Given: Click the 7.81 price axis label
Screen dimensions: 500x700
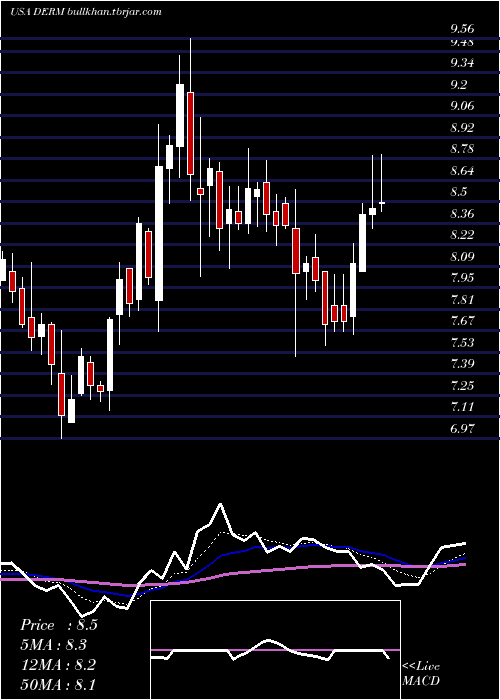Looking at the screenshot, I should coord(462,299).
